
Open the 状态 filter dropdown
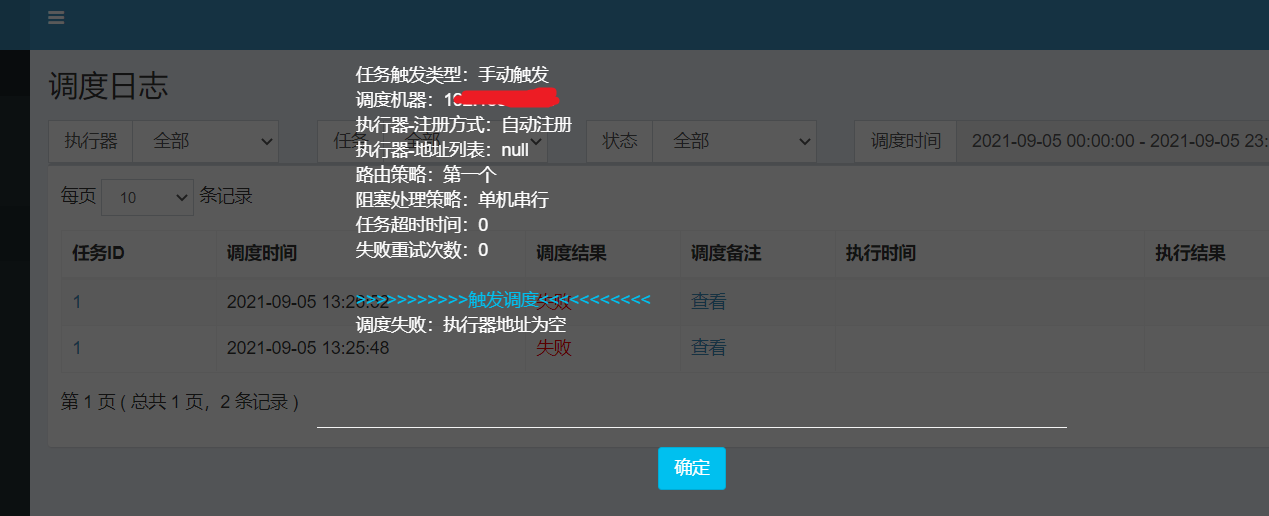click(x=734, y=141)
